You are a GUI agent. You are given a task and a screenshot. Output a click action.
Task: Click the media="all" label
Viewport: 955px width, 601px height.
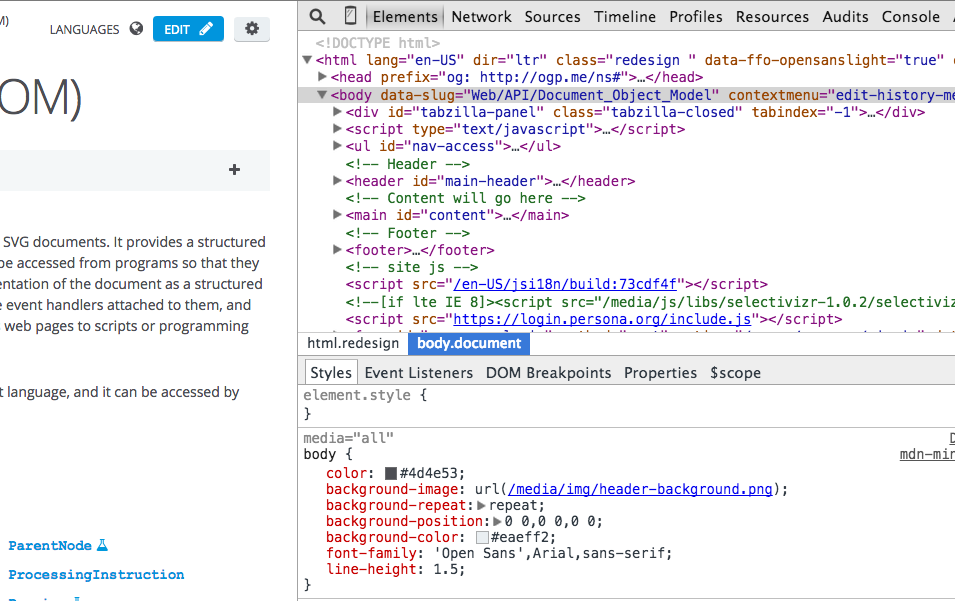[348, 438]
